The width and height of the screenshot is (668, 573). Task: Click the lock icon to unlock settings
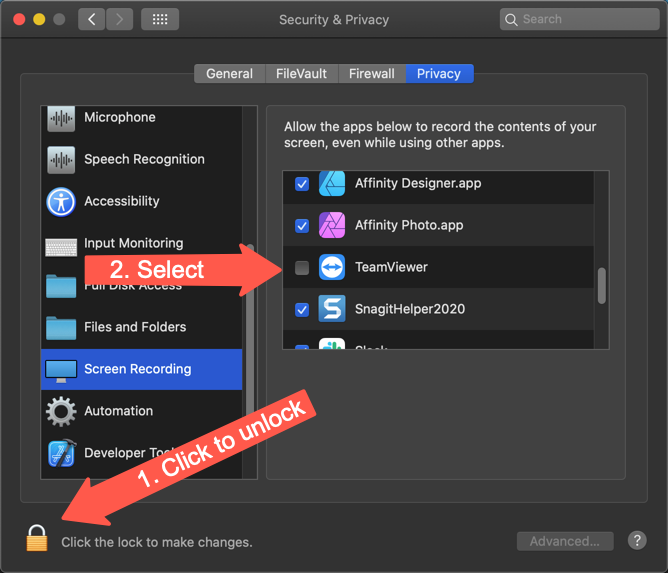tap(37, 538)
